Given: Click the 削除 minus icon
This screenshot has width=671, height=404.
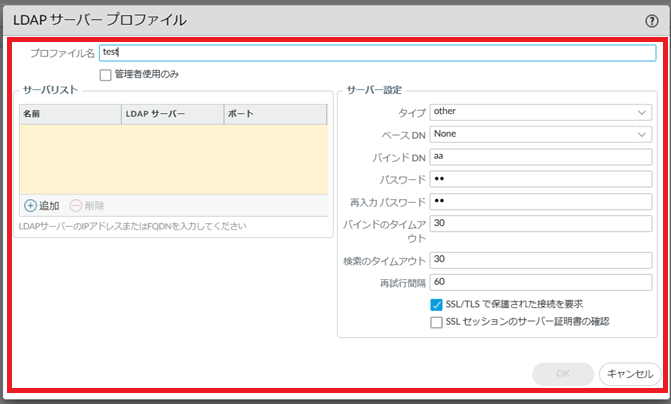Looking at the screenshot, I should (77, 205).
